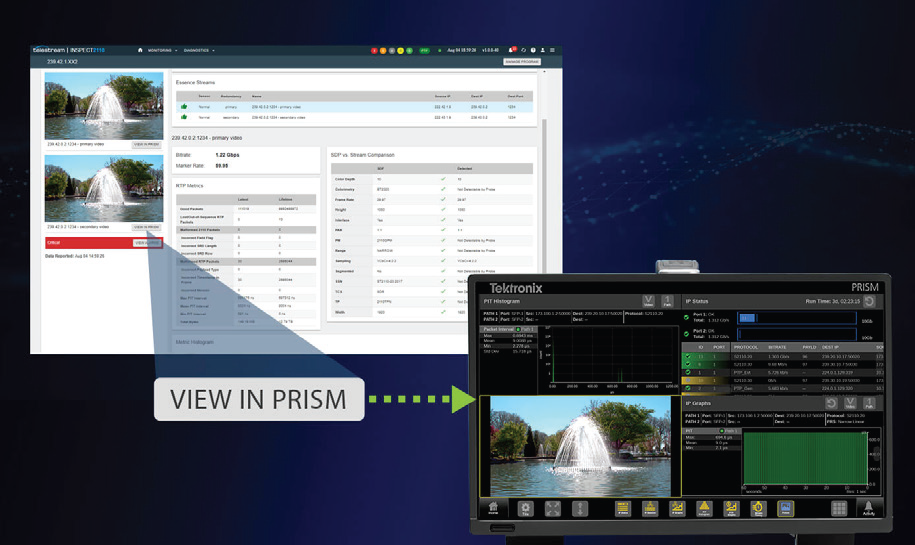Open Tile settings gear on PRISM toolbar
This screenshot has width=915, height=545.
pyautogui.click(x=525, y=508)
